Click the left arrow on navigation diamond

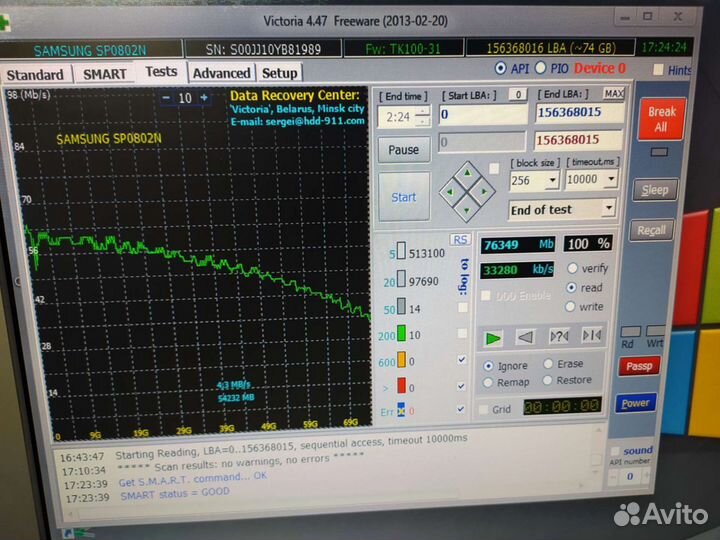pos(450,192)
